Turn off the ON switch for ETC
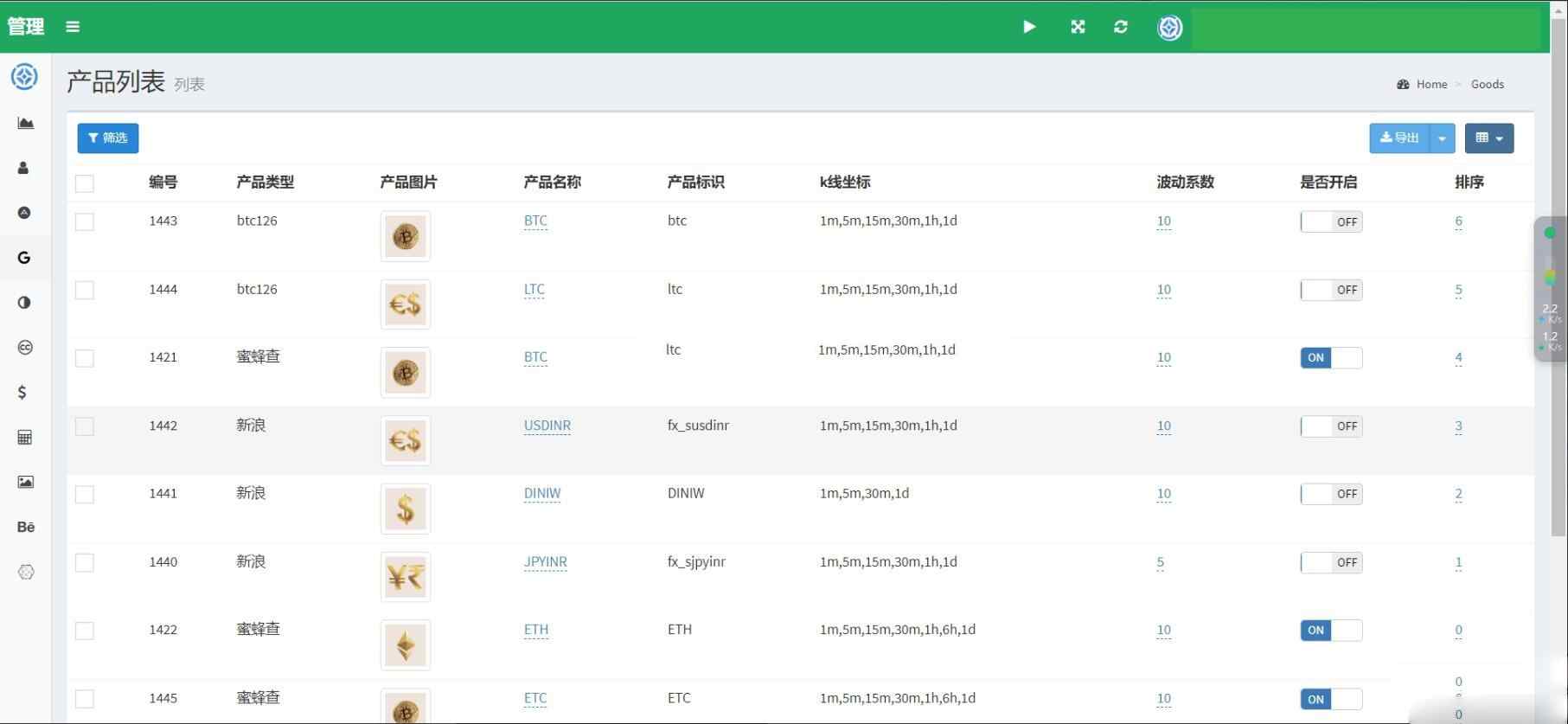Screen dimensions: 1568x724 pyautogui.click(x=1331, y=700)
